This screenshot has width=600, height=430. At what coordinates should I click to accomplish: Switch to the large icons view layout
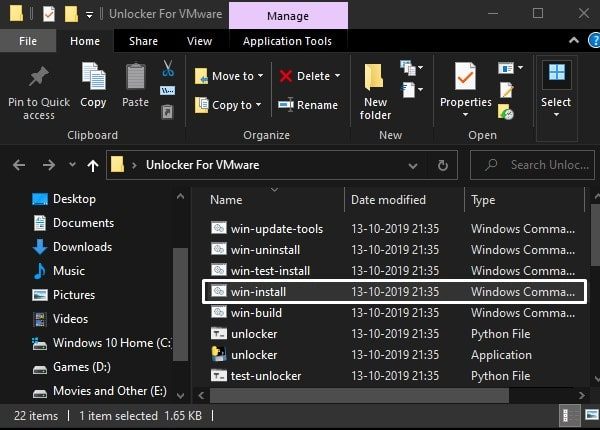[x=592, y=415]
